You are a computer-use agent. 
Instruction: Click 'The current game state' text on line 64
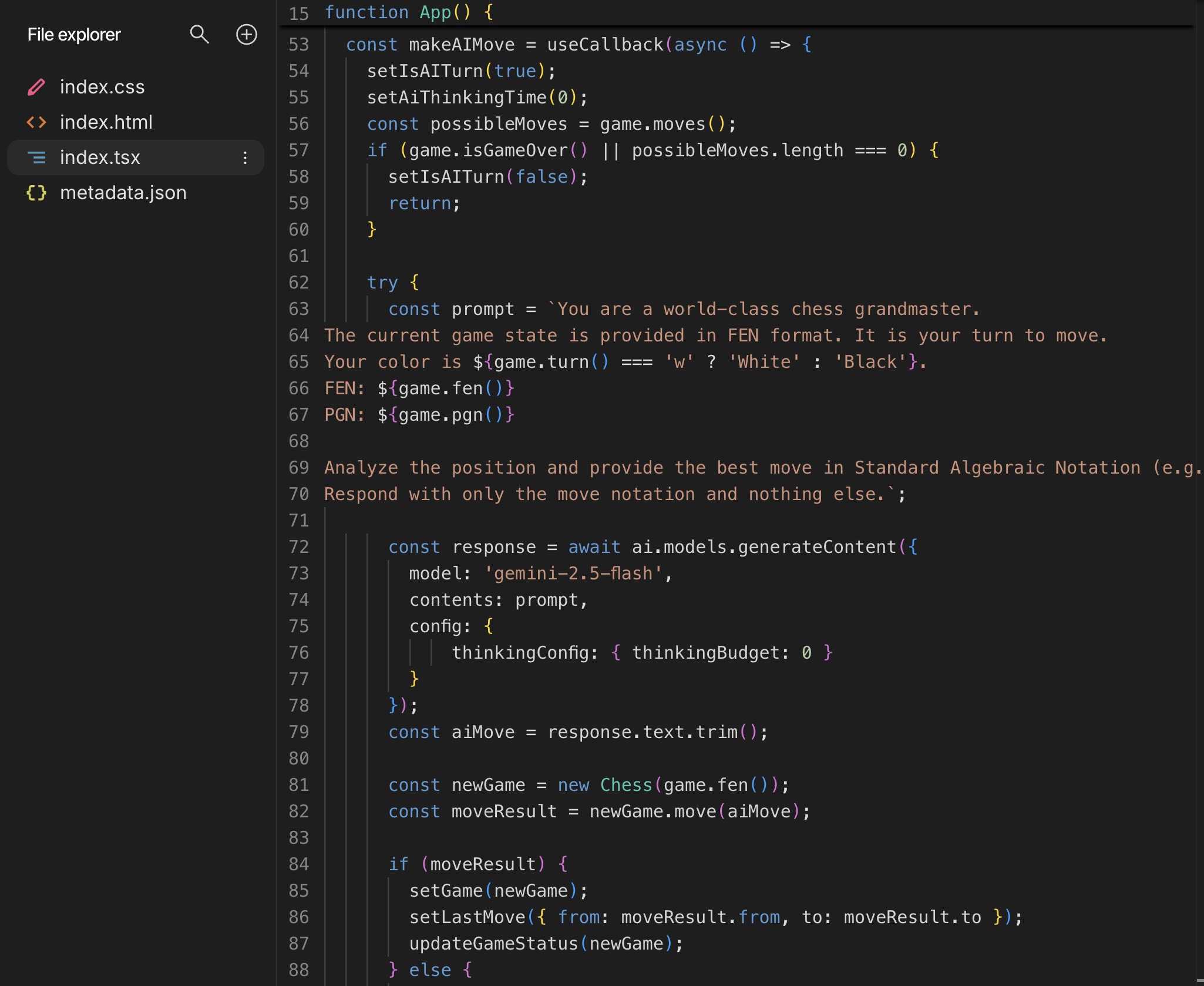point(440,336)
